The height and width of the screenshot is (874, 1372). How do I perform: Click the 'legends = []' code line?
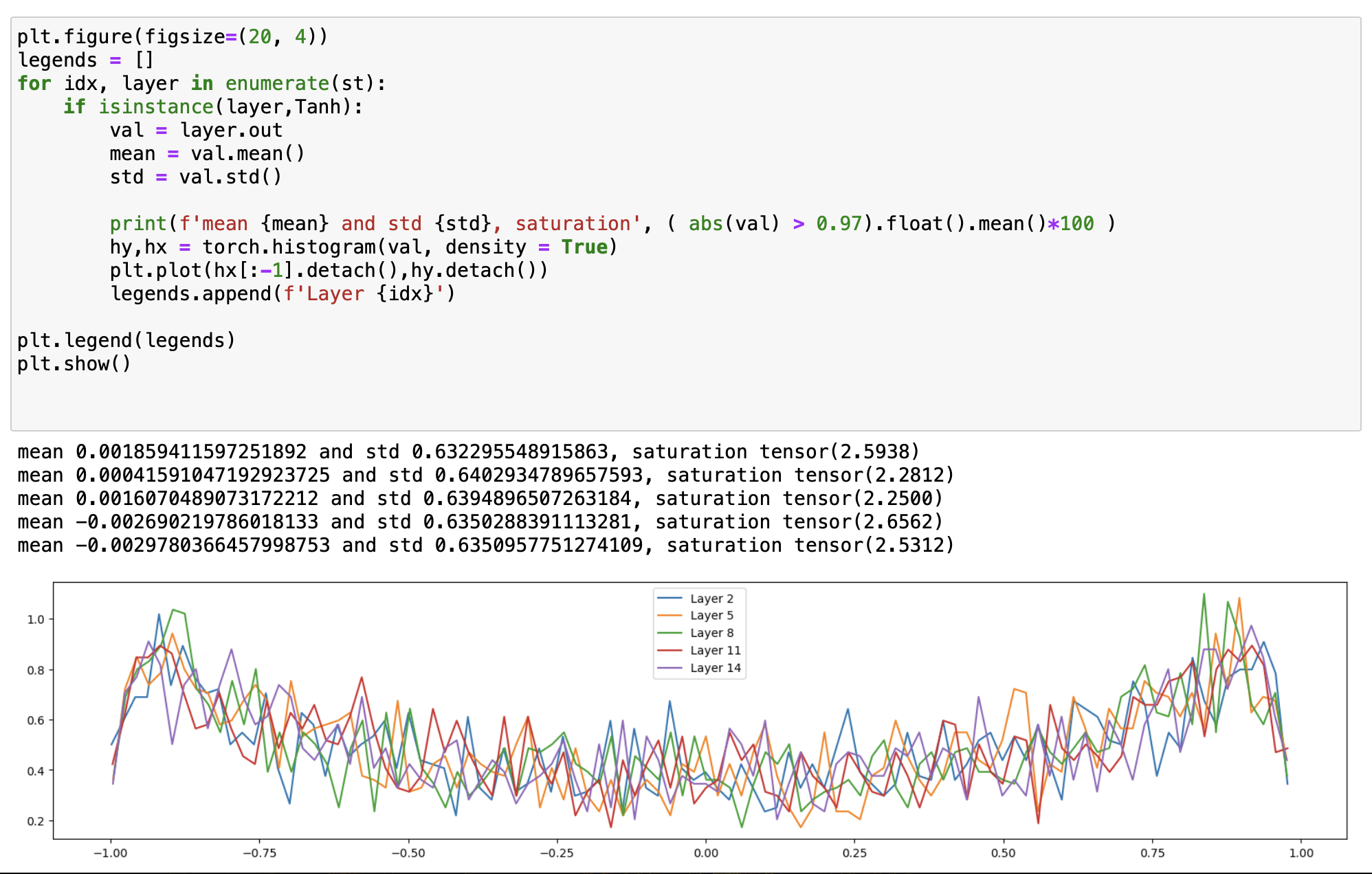(85, 60)
